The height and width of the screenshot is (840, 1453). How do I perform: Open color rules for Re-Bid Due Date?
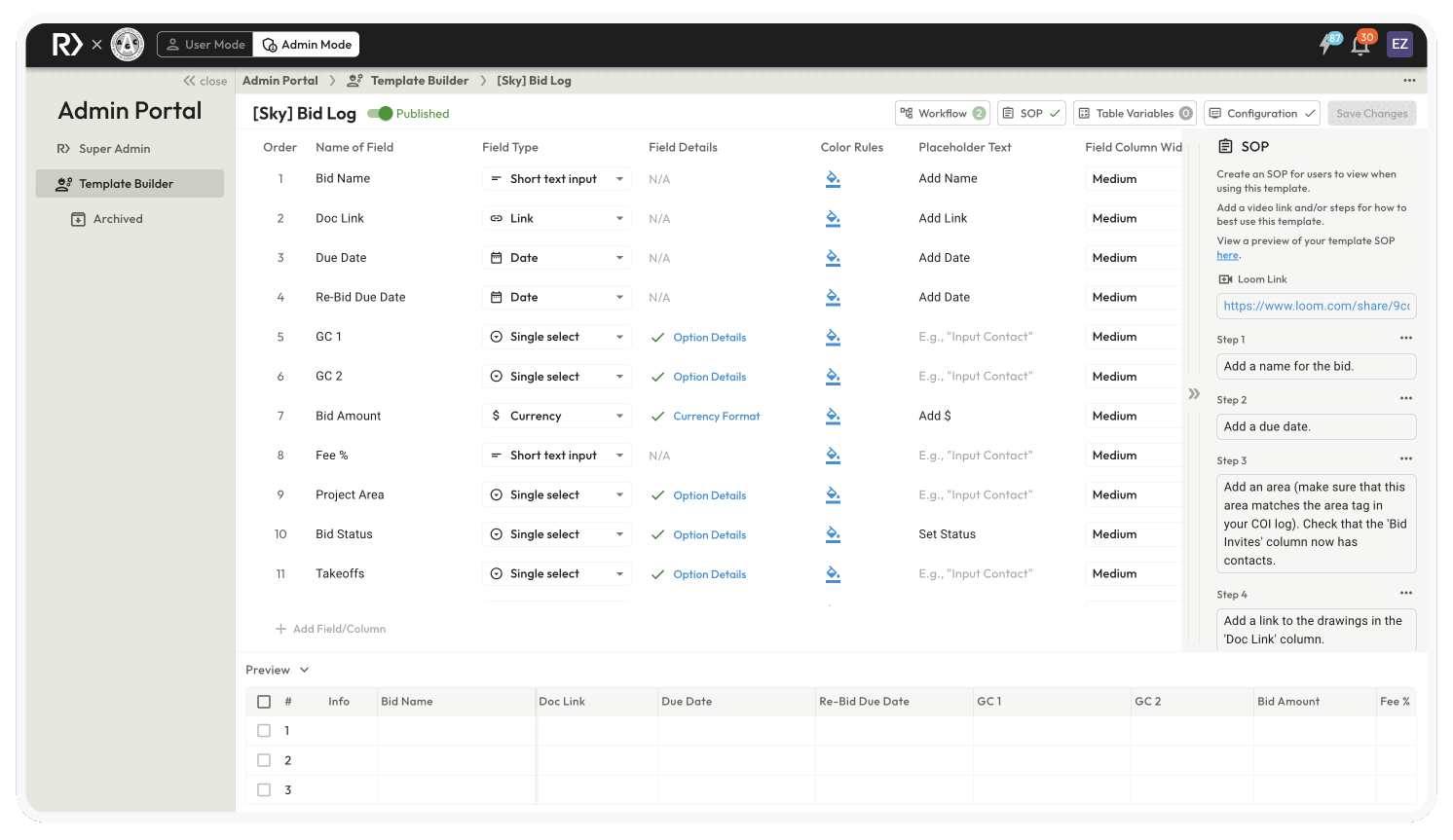(833, 297)
